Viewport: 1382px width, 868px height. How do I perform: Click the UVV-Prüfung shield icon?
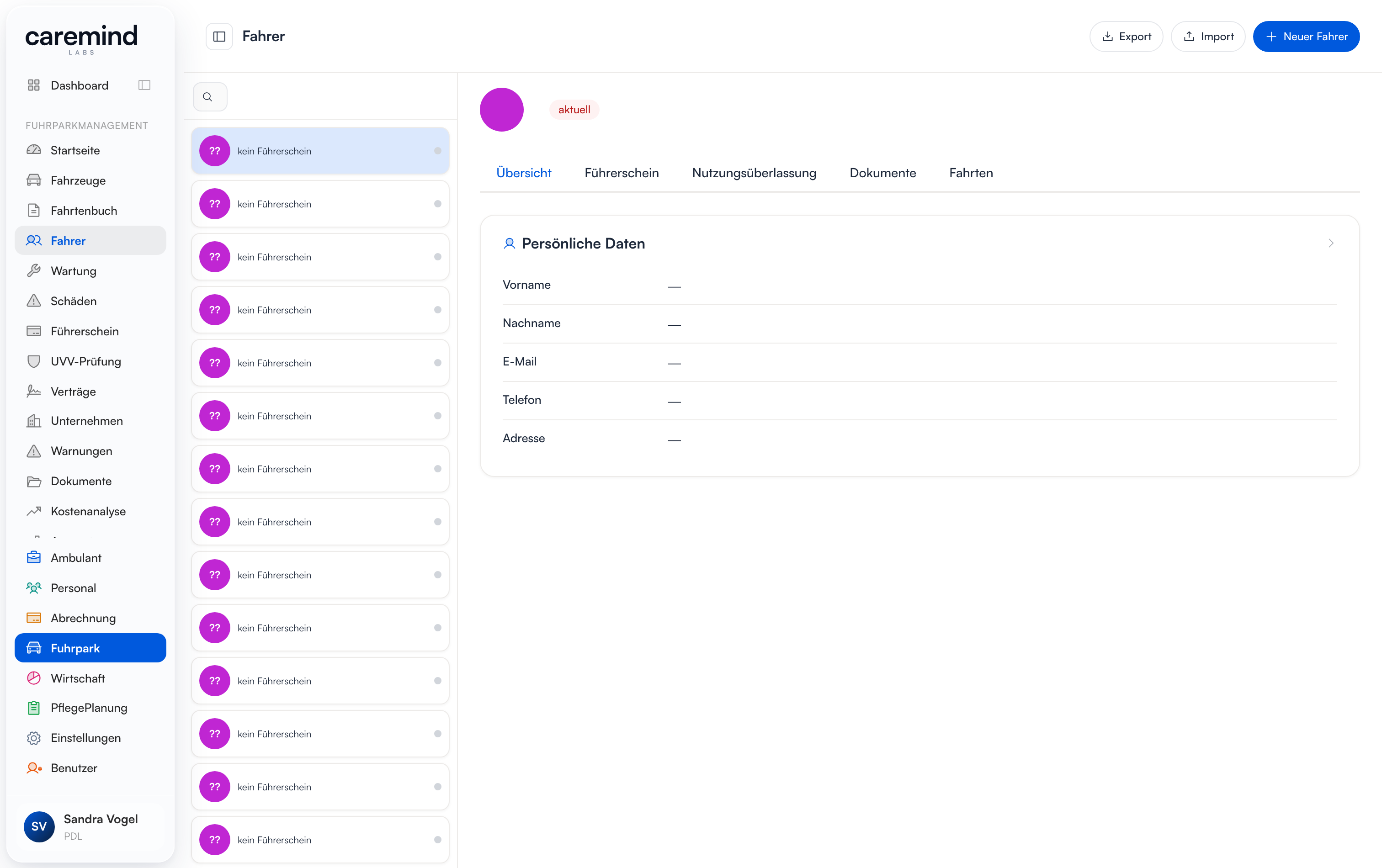(34, 361)
